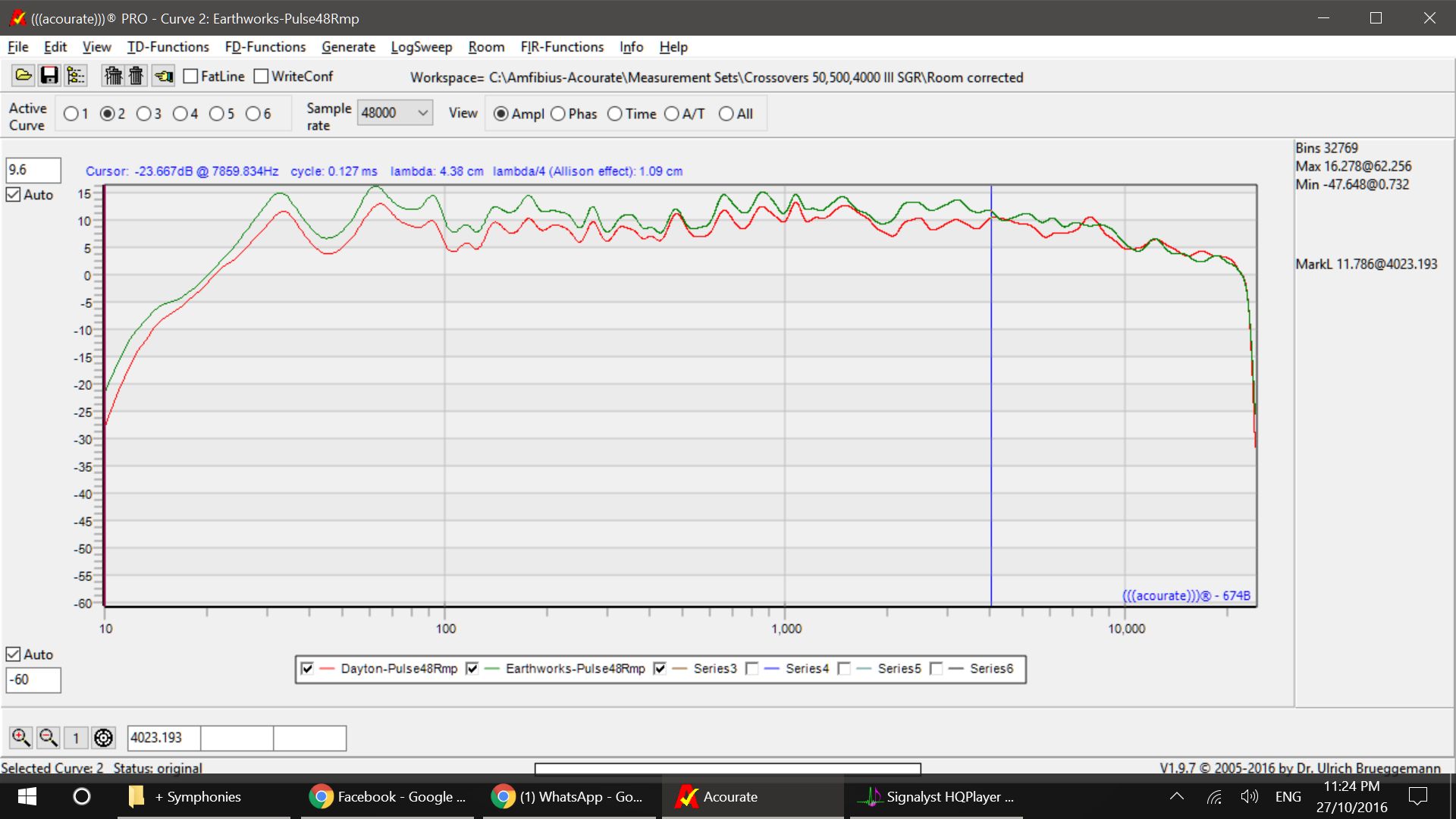Uncheck the Series3 legend checkbox
The image size is (1456, 819).
click(x=660, y=668)
